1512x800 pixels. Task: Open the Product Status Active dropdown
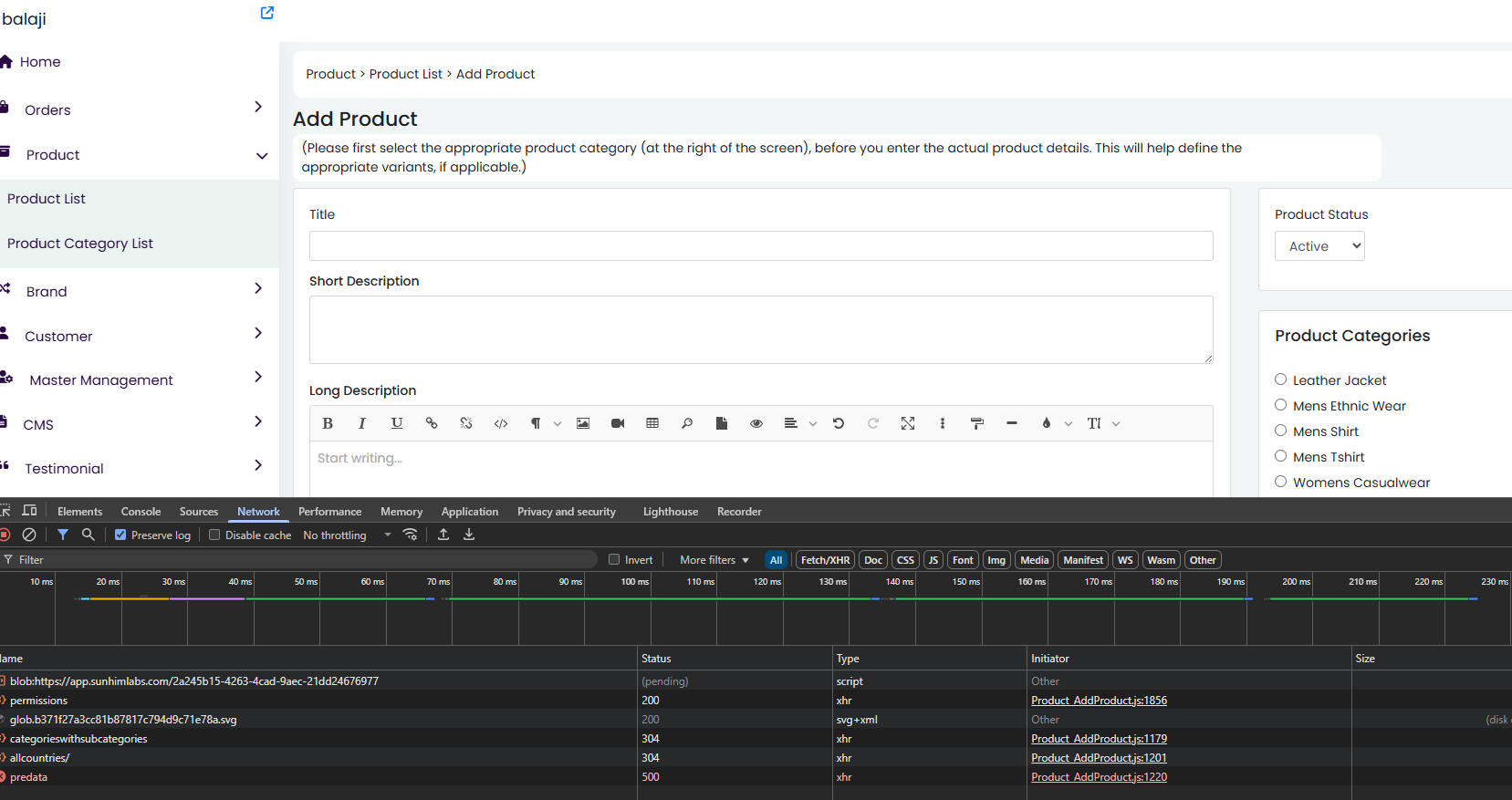(x=1319, y=246)
